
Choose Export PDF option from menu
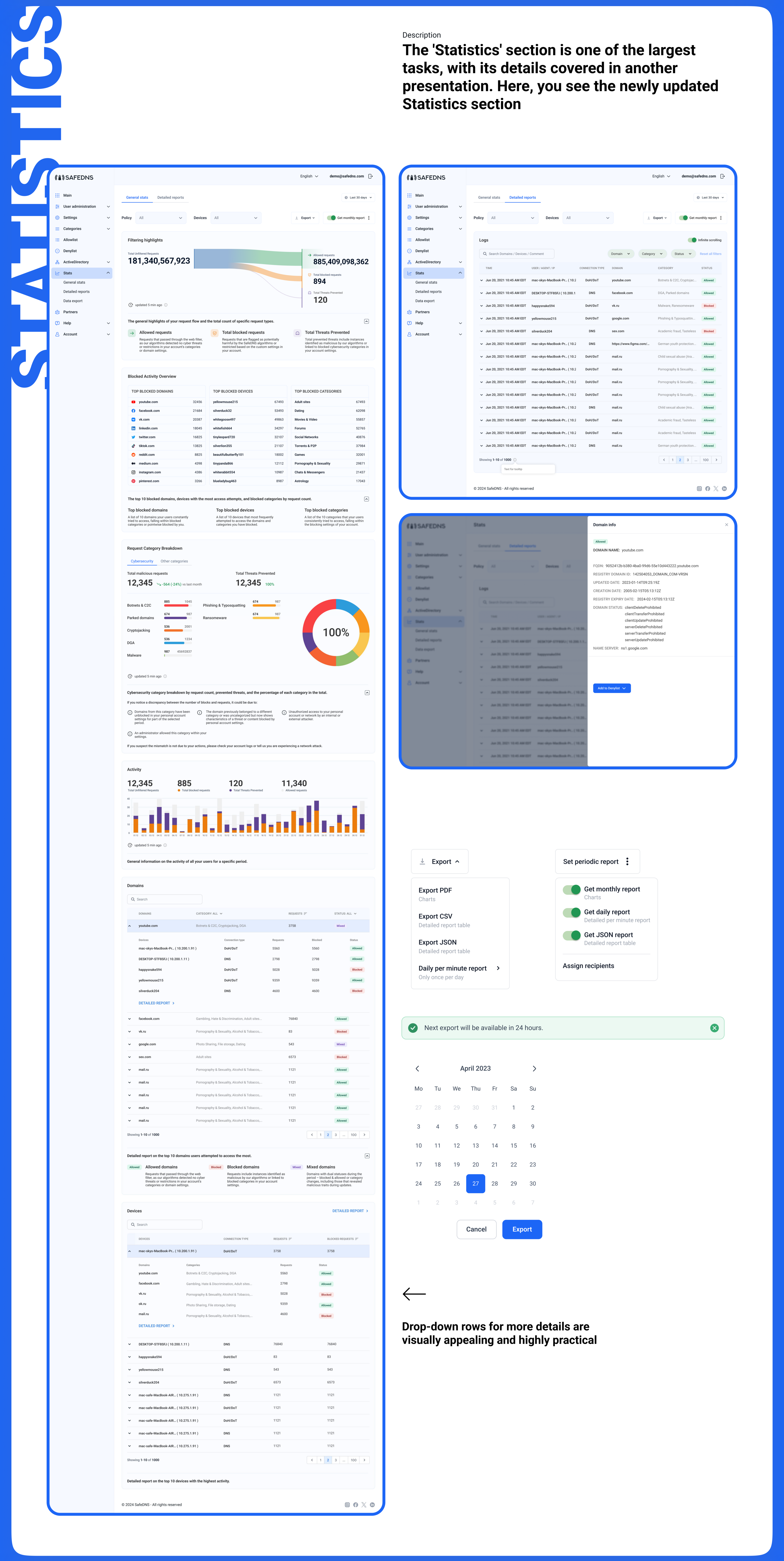pos(435,890)
